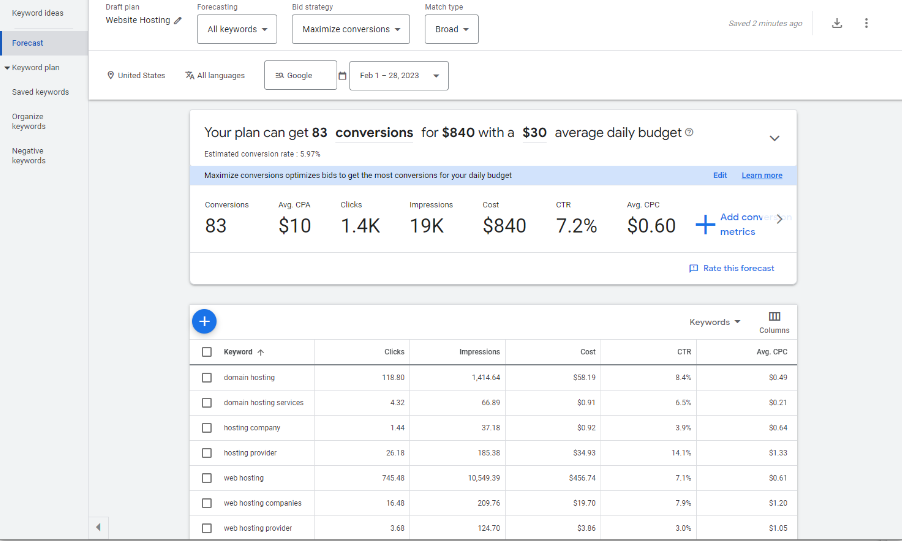Toggle the select-all checkbox in table header
The width and height of the screenshot is (902, 541).
207,352
